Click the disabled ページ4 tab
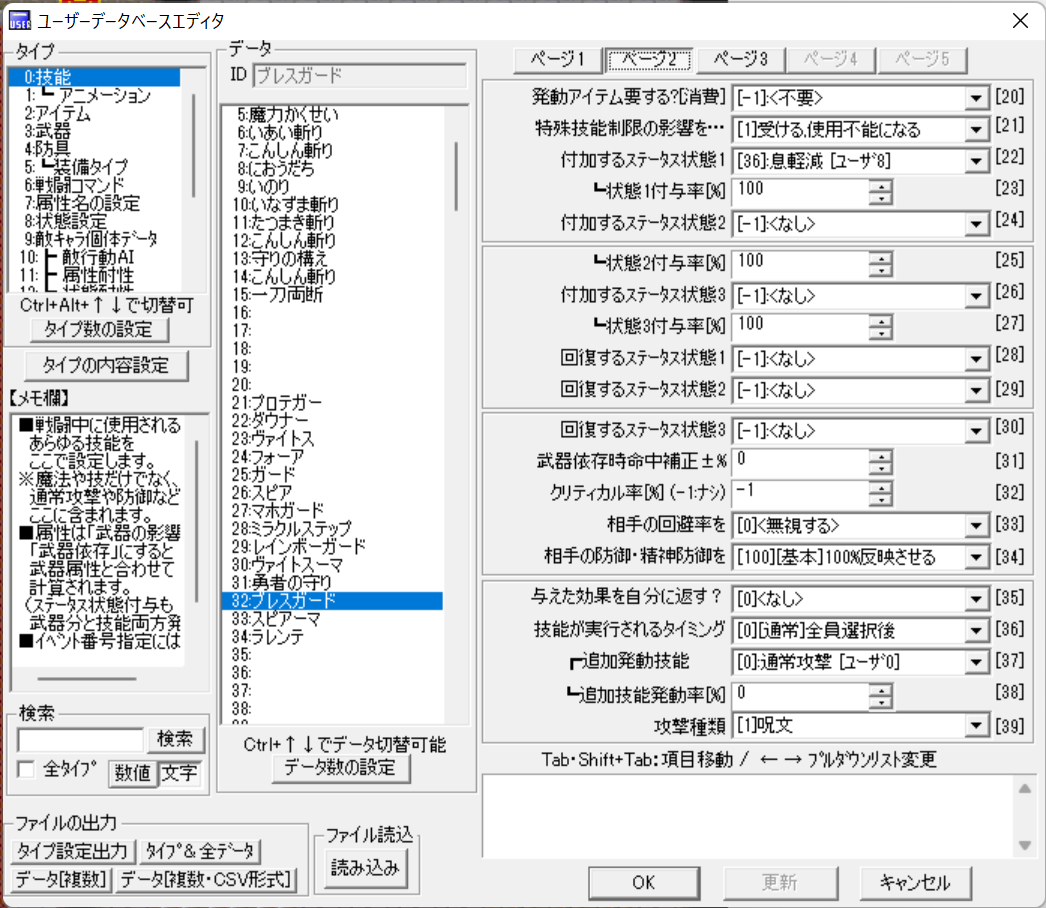 coord(831,59)
